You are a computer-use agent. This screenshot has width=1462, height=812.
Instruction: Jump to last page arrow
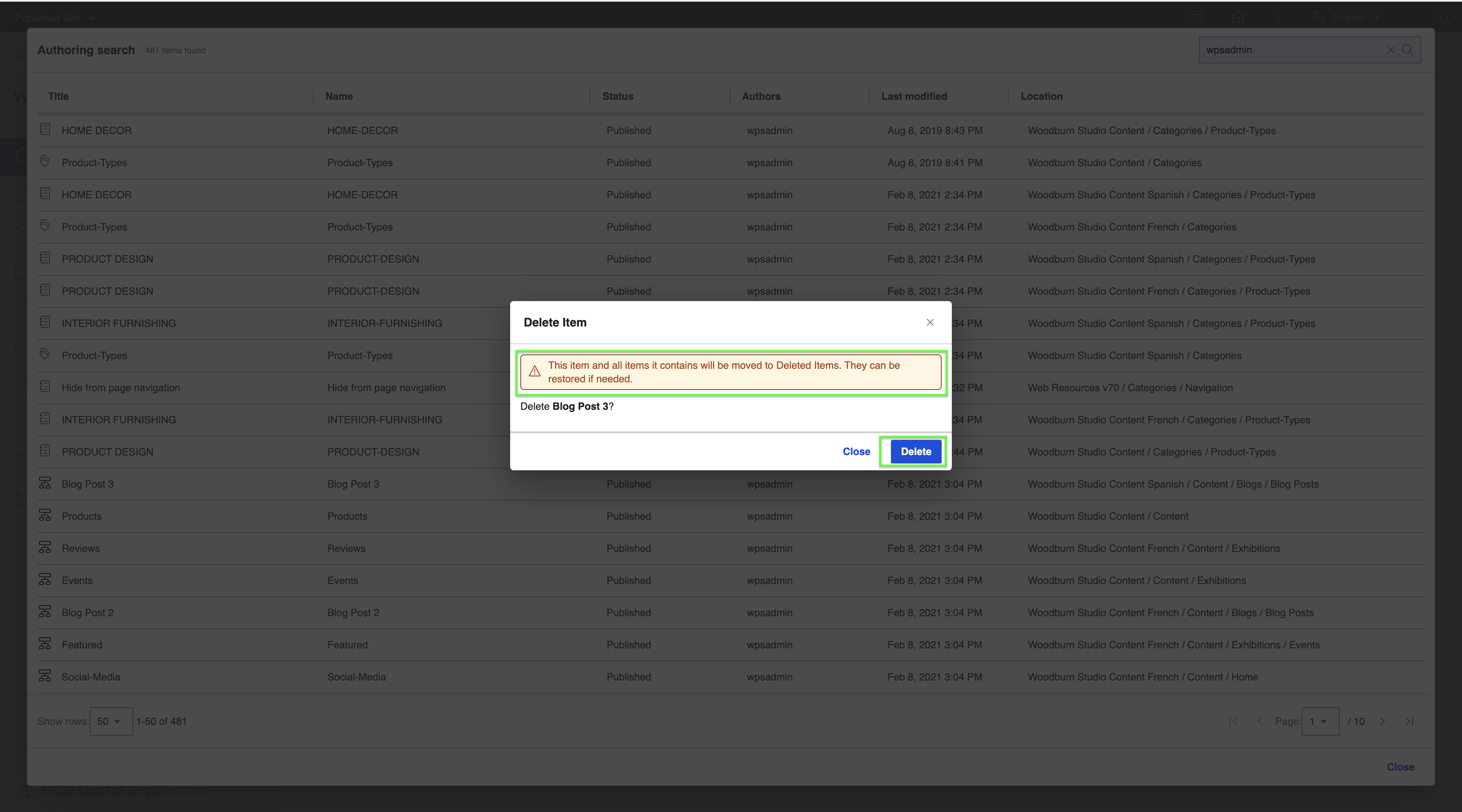coord(1409,721)
